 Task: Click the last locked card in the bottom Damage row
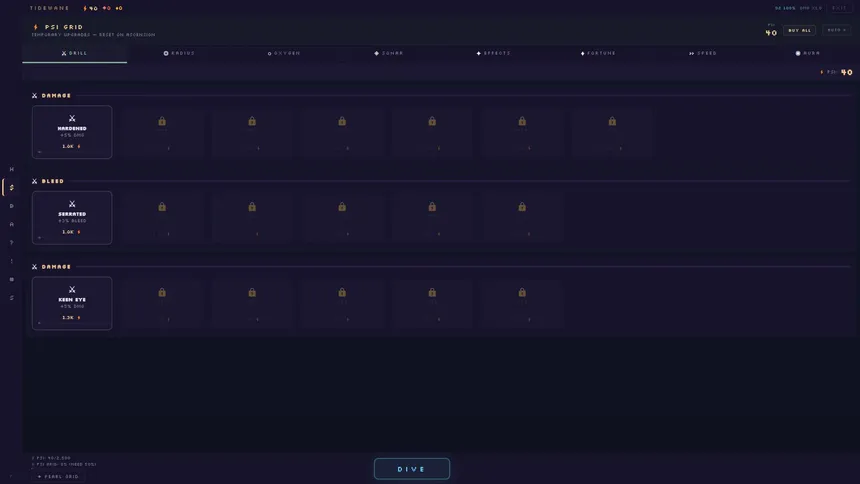522,303
